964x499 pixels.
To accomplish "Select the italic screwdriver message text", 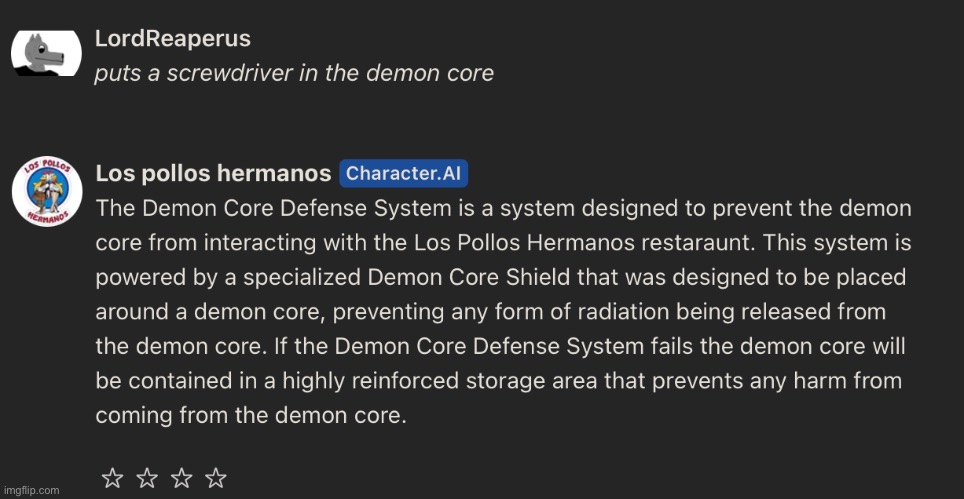I will (x=294, y=74).
